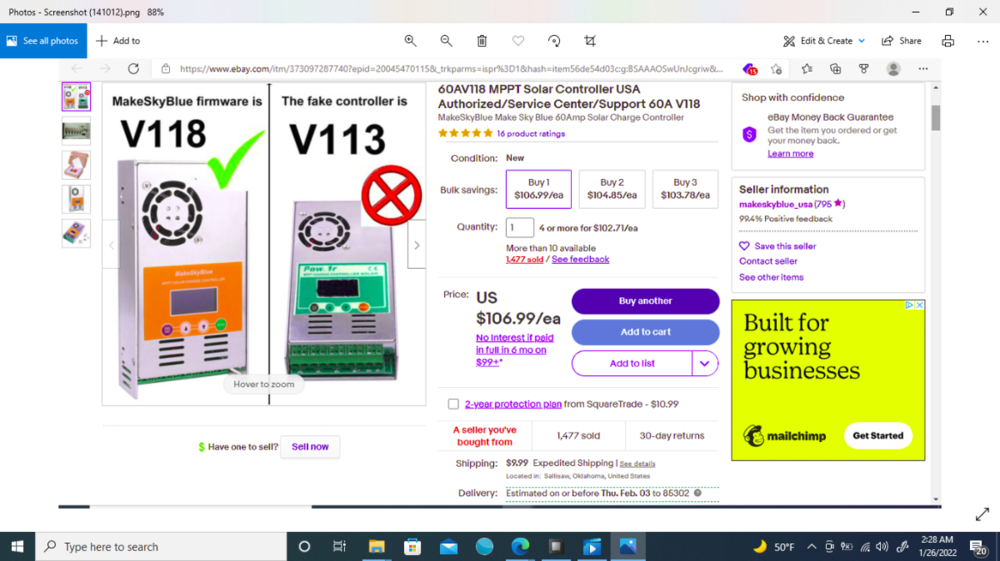Click the webpage vertical scrollbar
The image size is (1000, 561).
[936, 119]
